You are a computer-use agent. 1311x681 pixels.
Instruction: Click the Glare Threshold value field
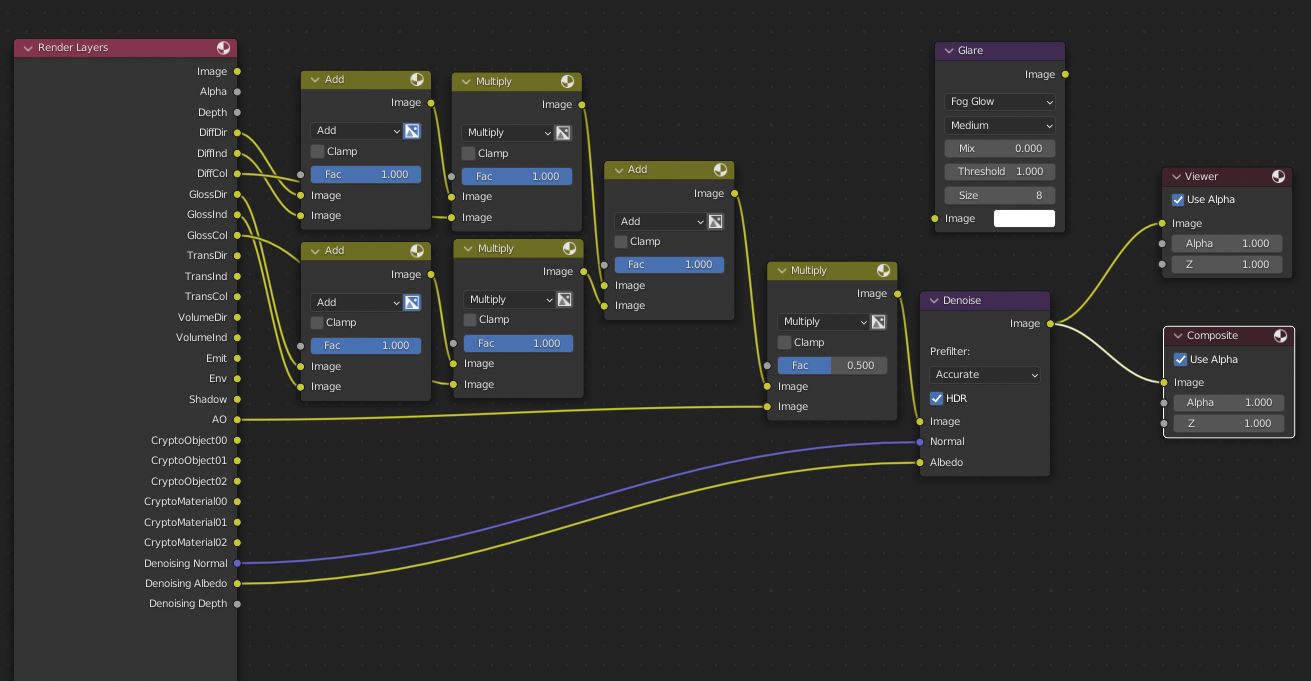pyautogui.click(x=1000, y=171)
